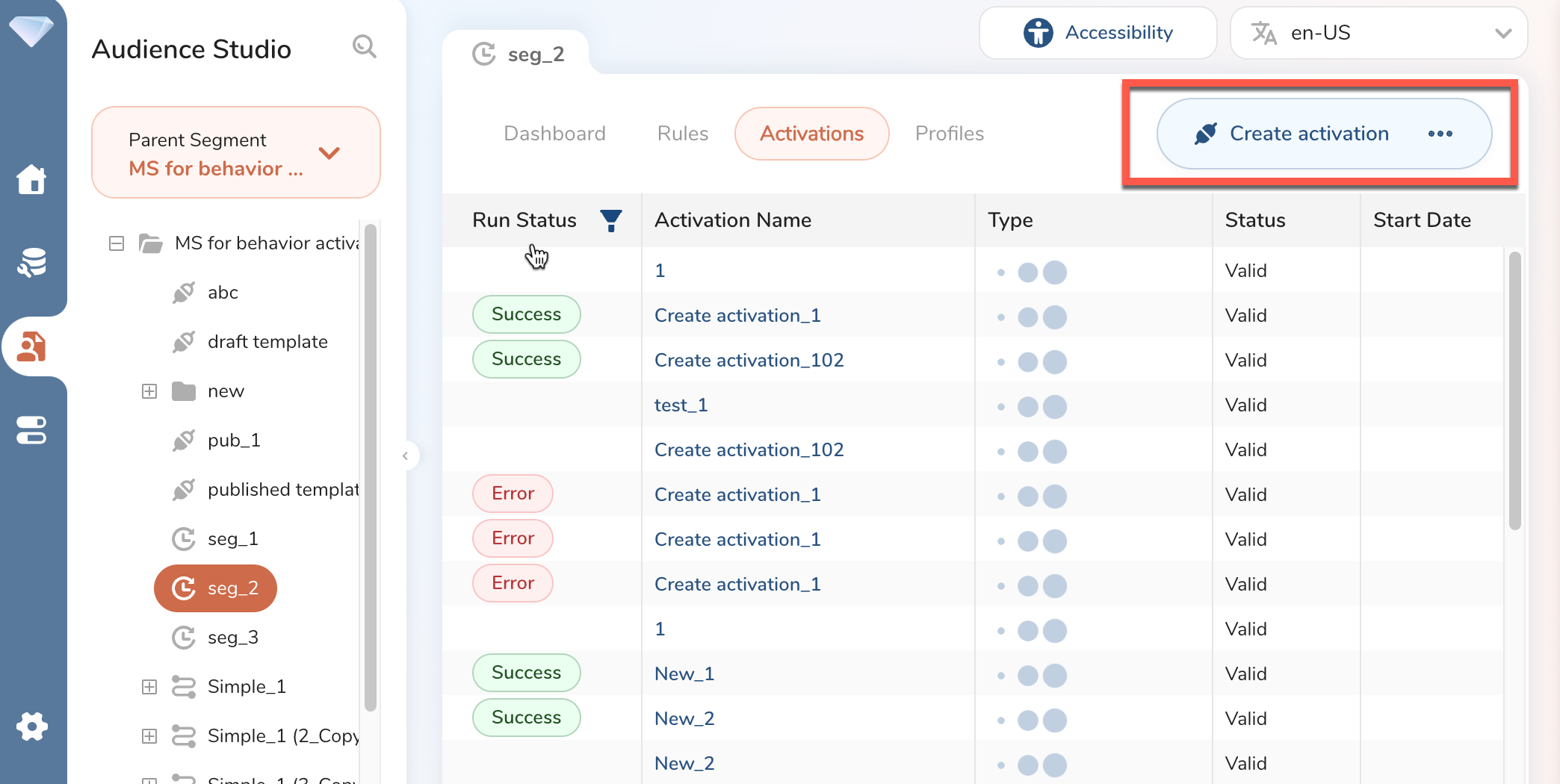The height and width of the screenshot is (784, 1560).
Task: Open the settings gear in sidebar
Action: click(x=31, y=726)
